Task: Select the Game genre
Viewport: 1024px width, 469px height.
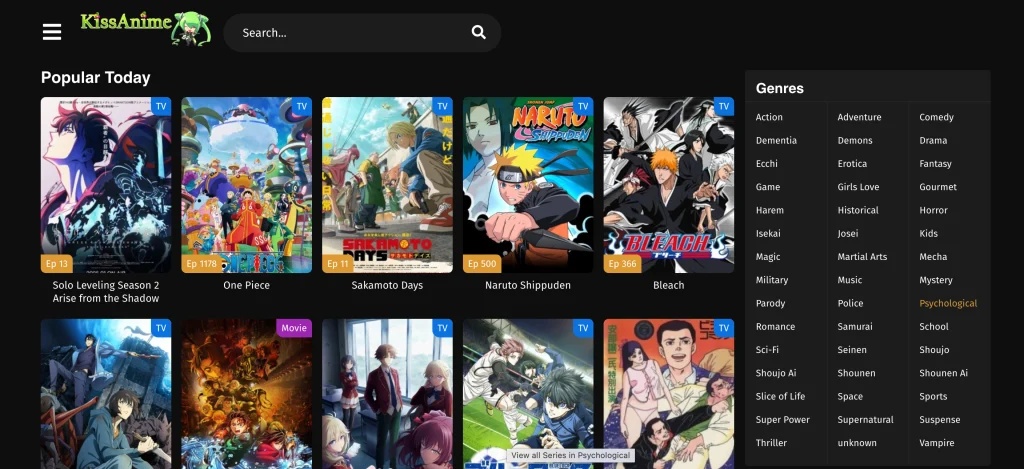Action: [x=768, y=187]
